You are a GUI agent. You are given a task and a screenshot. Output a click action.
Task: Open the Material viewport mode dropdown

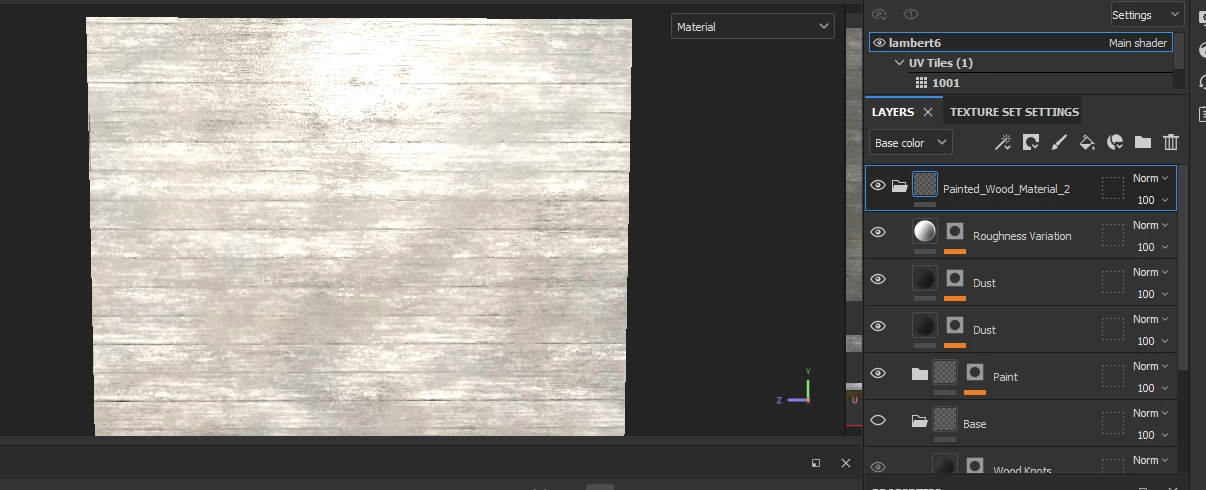pyautogui.click(x=753, y=27)
